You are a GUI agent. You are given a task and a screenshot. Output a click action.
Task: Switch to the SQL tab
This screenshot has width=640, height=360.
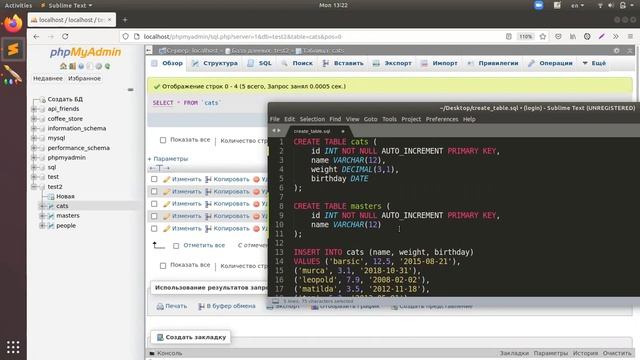259,63
